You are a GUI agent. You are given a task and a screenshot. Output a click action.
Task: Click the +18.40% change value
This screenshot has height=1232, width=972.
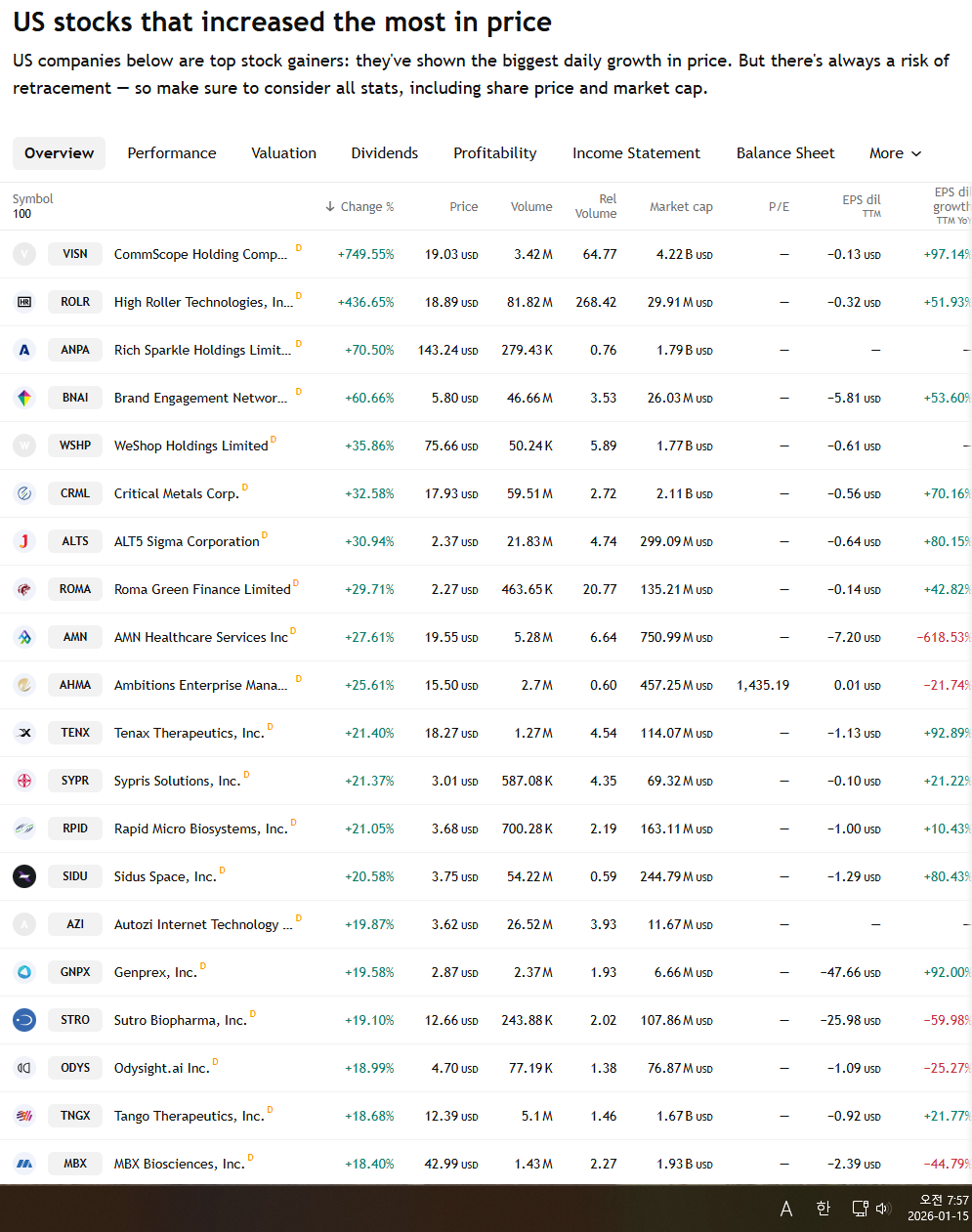click(x=369, y=1164)
